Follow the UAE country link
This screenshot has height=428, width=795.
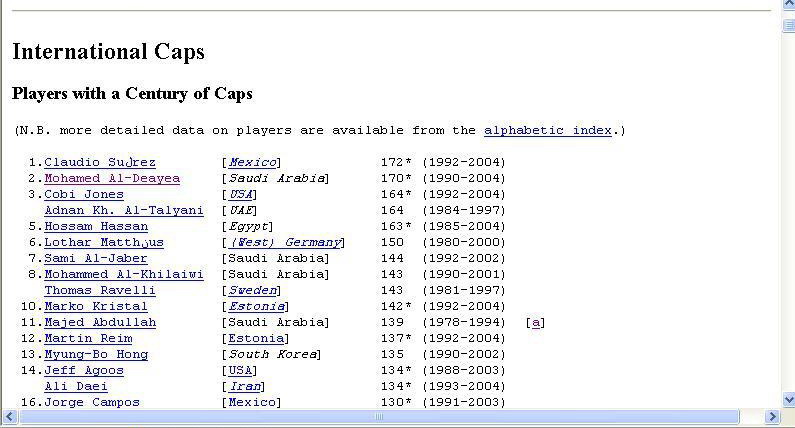[240, 210]
